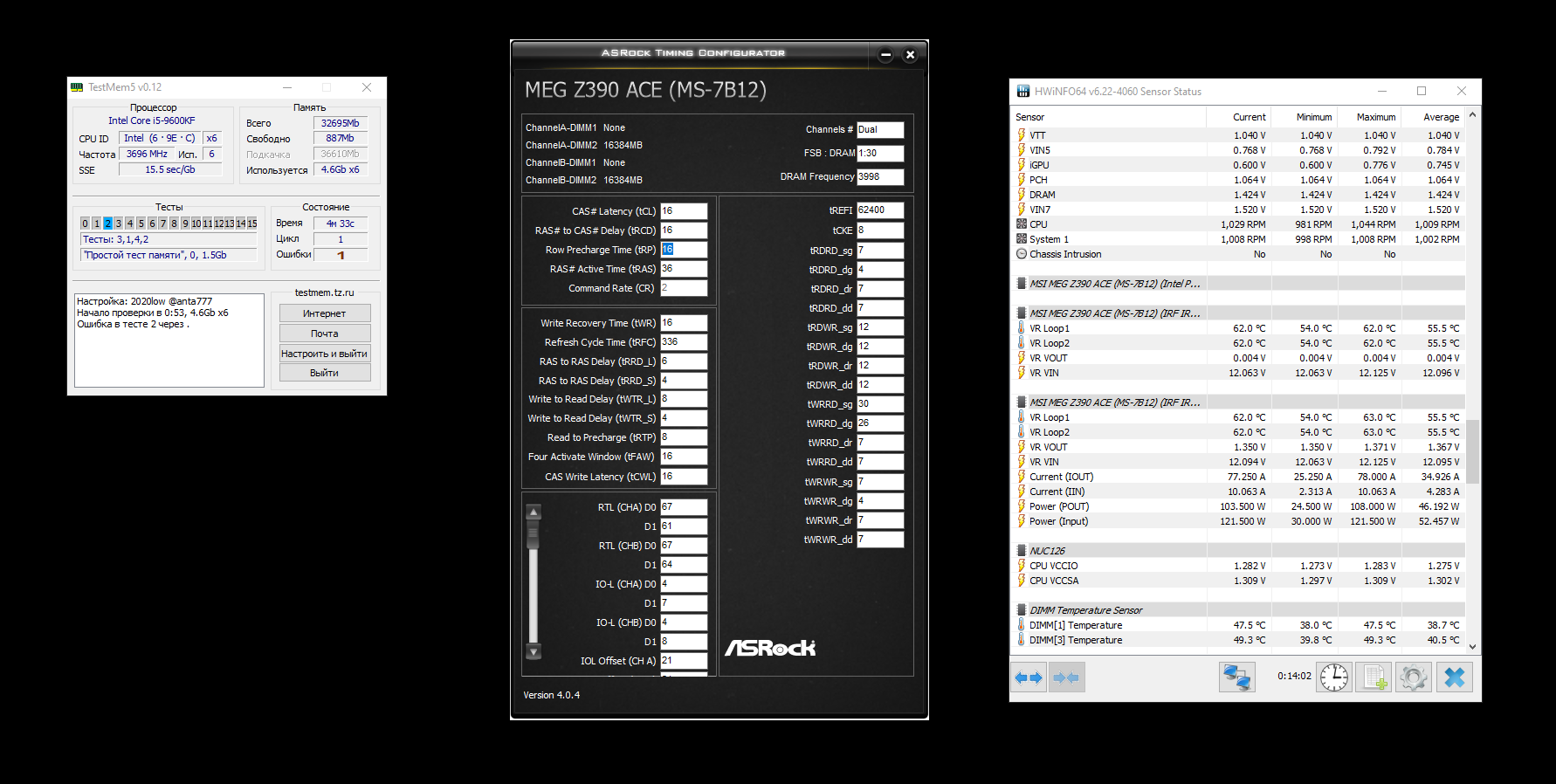Click the HWiNFO sensor list scrollbar thumb
Viewport: 1556px width, 784px height.
pyautogui.click(x=1472, y=451)
